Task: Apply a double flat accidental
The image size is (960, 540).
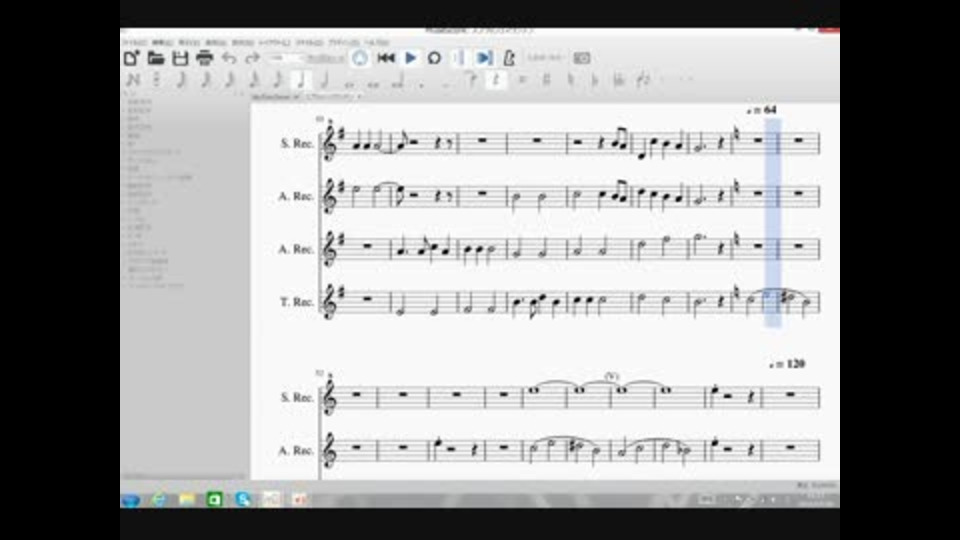Action: point(618,80)
